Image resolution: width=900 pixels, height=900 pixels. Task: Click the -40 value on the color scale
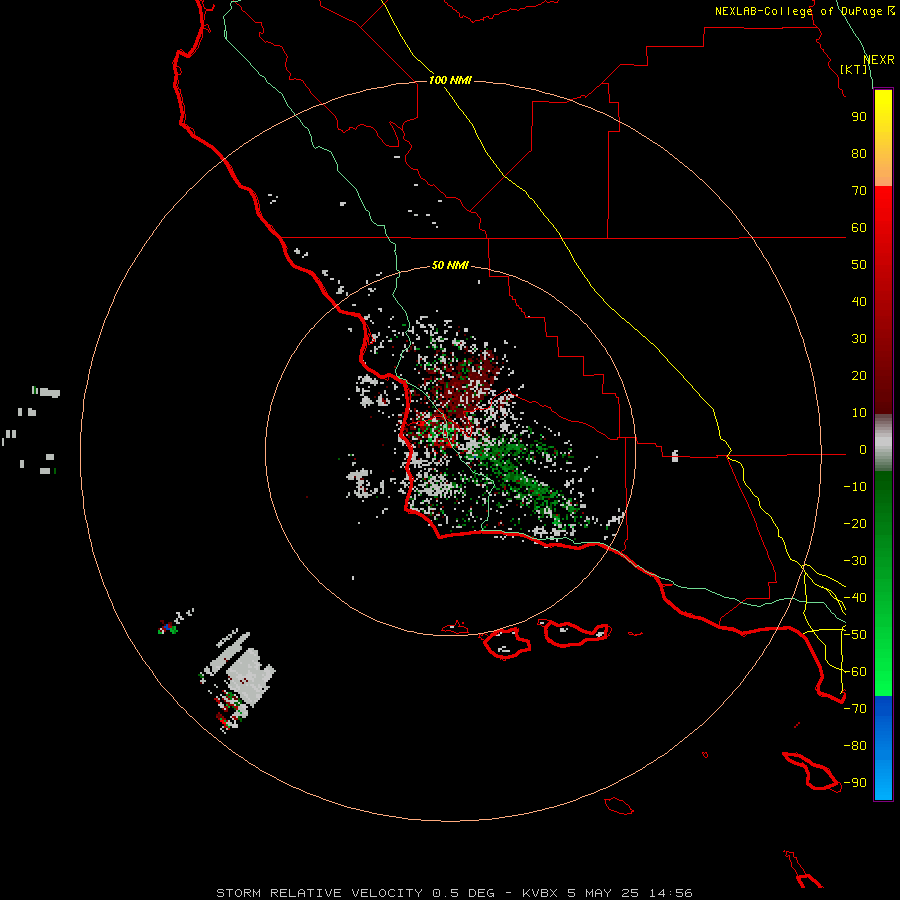(x=855, y=598)
